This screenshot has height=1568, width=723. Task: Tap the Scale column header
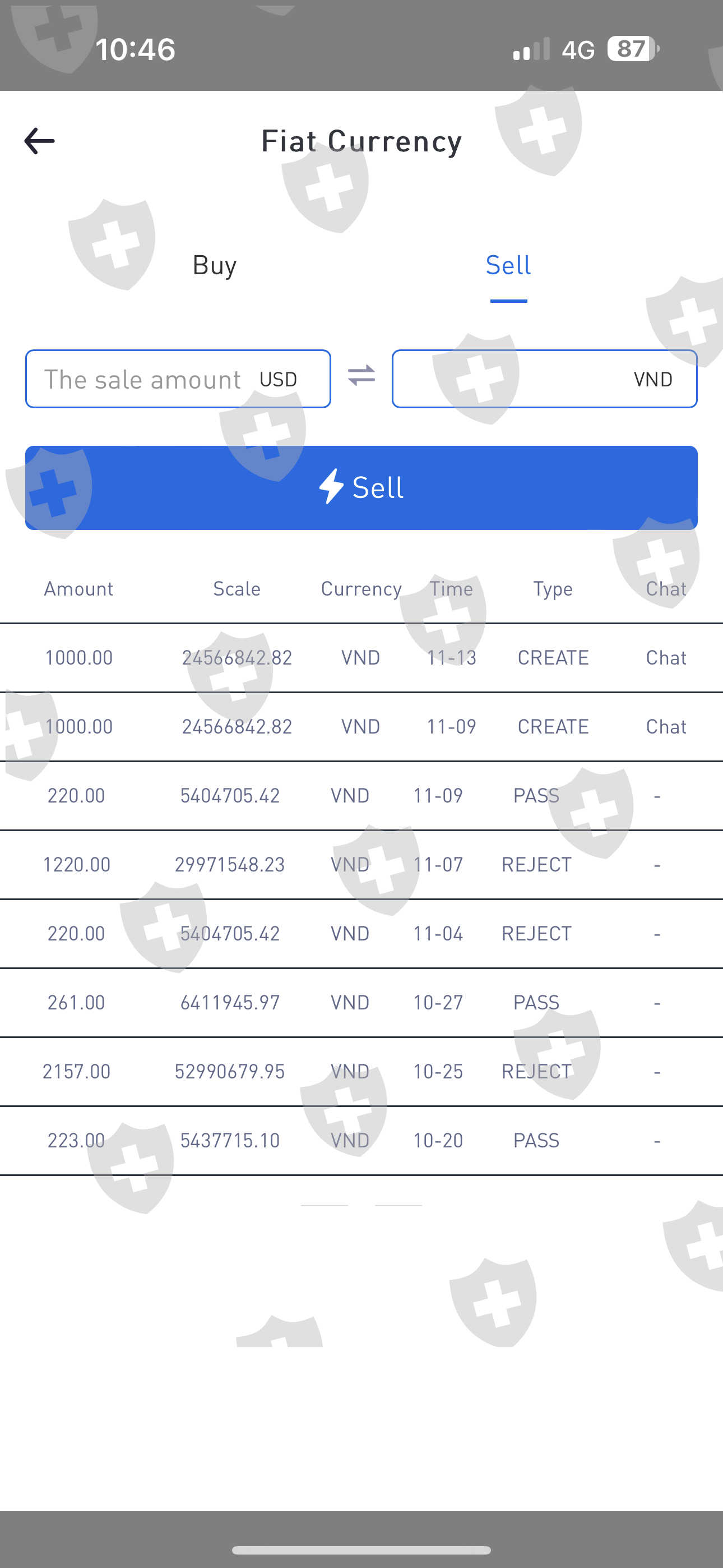[237, 589]
